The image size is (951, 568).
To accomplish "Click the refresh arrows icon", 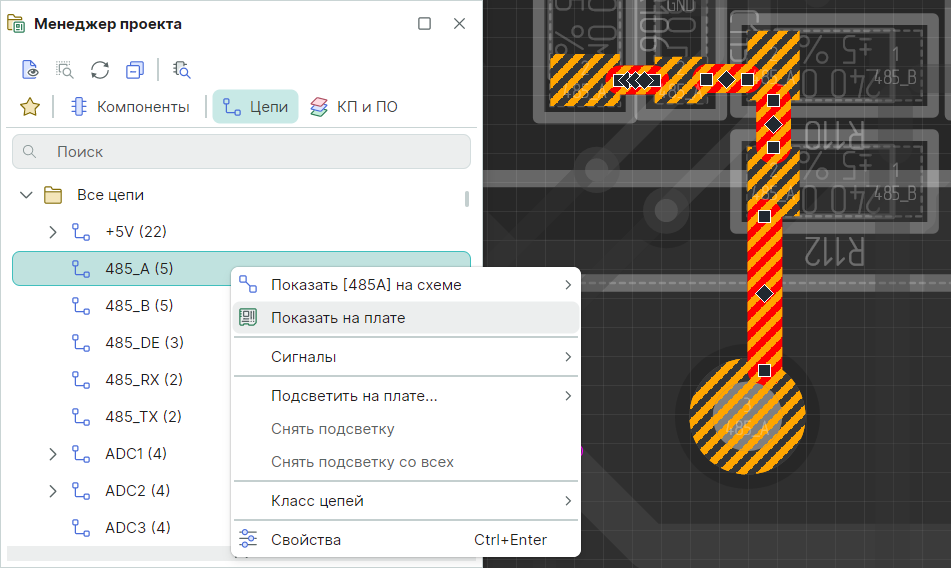I will click(x=100, y=70).
